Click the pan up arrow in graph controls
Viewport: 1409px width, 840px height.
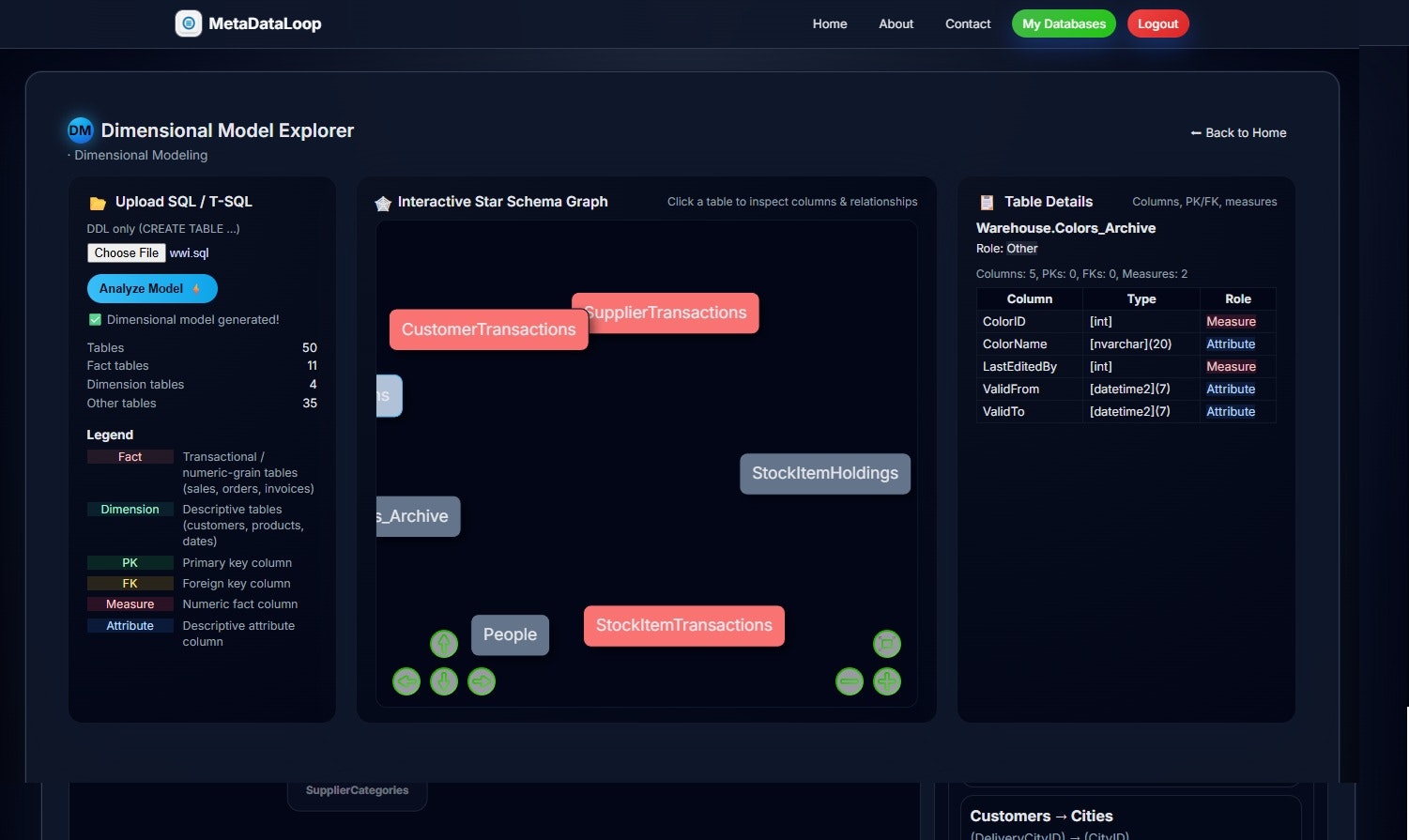pyautogui.click(x=444, y=644)
